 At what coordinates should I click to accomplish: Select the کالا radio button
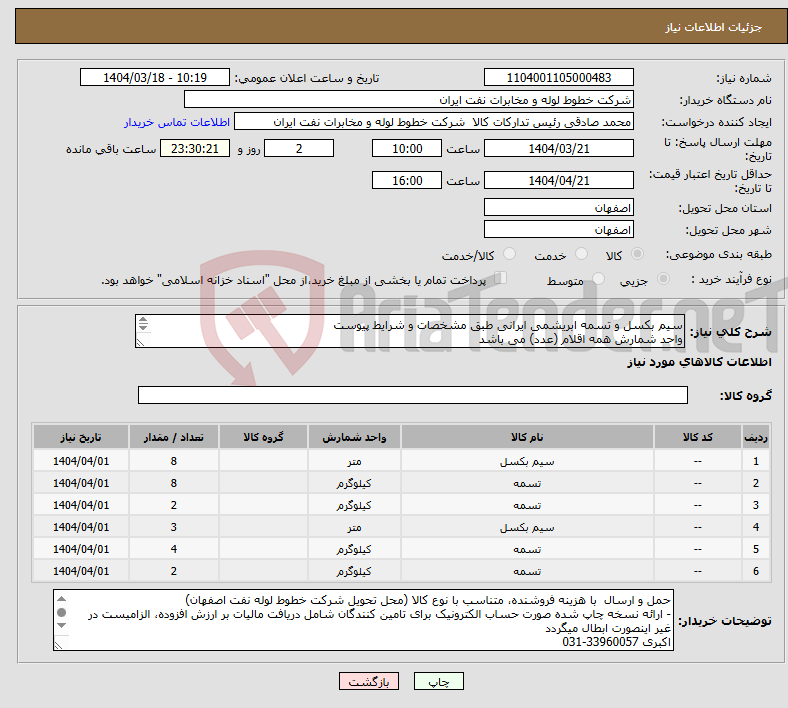[637, 254]
